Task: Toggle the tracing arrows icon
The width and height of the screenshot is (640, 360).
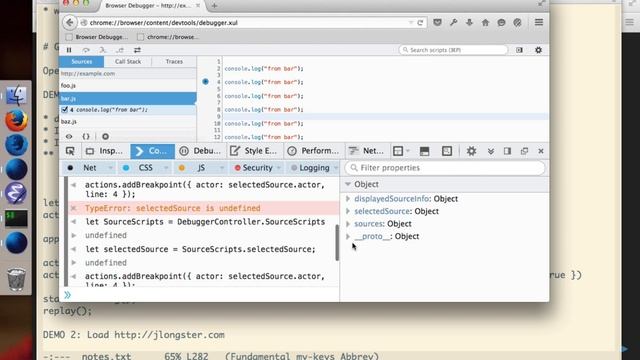Action: [x=137, y=50]
